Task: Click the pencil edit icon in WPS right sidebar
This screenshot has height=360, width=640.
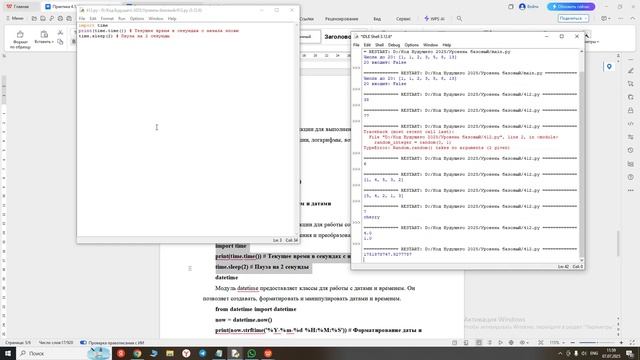Action: click(631, 71)
